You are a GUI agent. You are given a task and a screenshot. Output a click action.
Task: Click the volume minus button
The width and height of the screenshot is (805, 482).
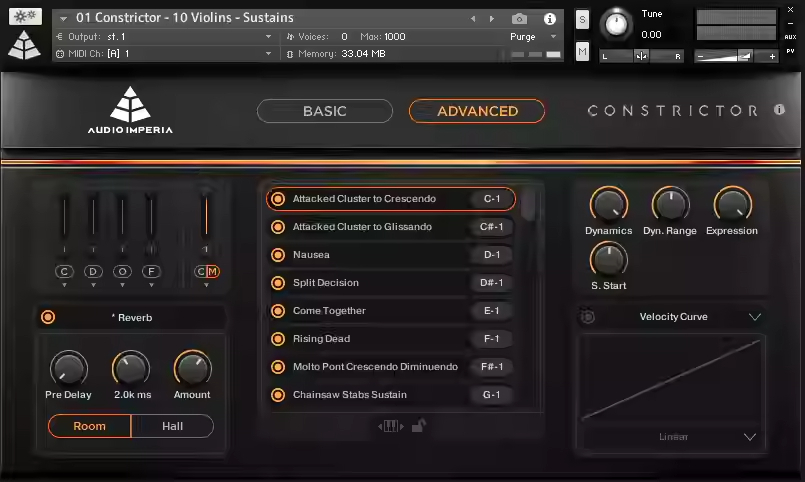[x=700, y=56]
